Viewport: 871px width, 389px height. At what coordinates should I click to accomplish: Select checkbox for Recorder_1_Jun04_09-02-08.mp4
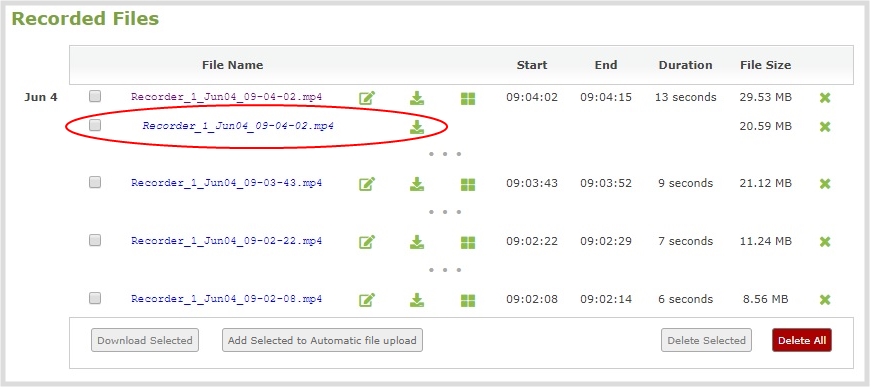point(95,298)
